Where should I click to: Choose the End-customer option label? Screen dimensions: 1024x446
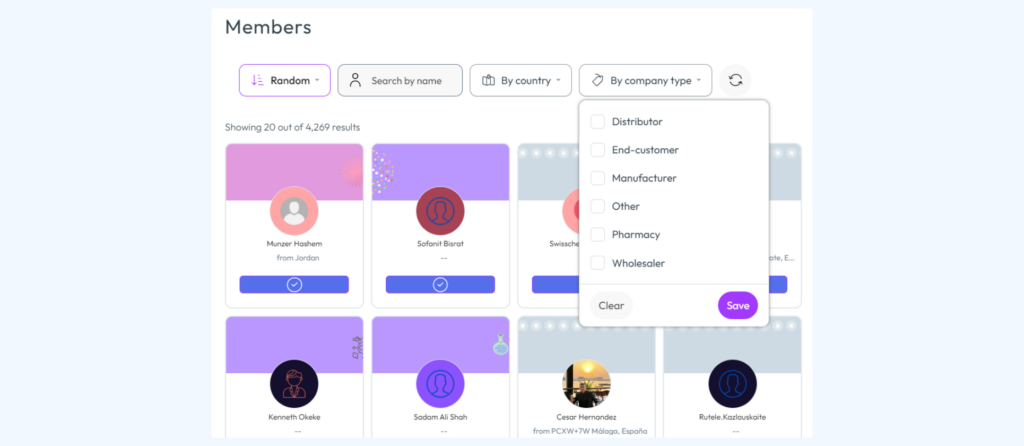pos(645,150)
